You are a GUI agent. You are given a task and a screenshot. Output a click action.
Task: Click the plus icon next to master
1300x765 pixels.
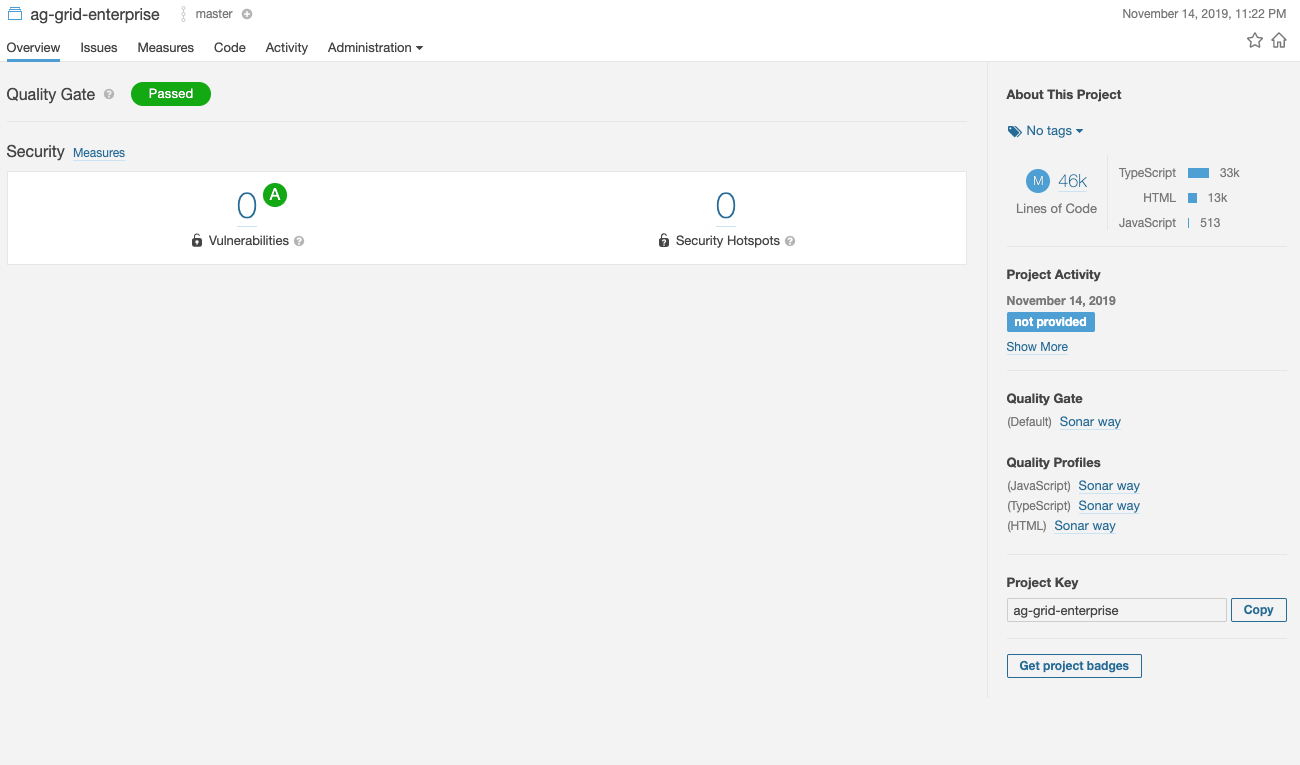pyautogui.click(x=247, y=14)
